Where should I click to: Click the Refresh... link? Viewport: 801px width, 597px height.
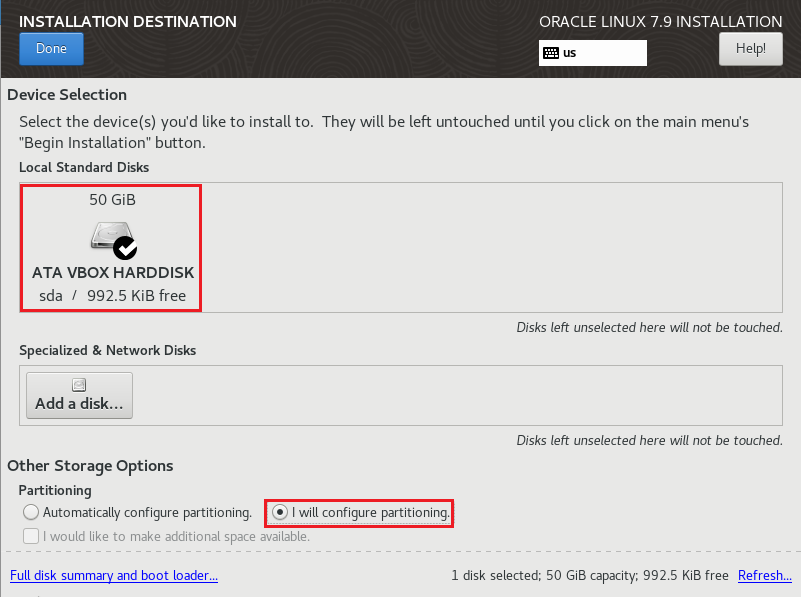765,576
